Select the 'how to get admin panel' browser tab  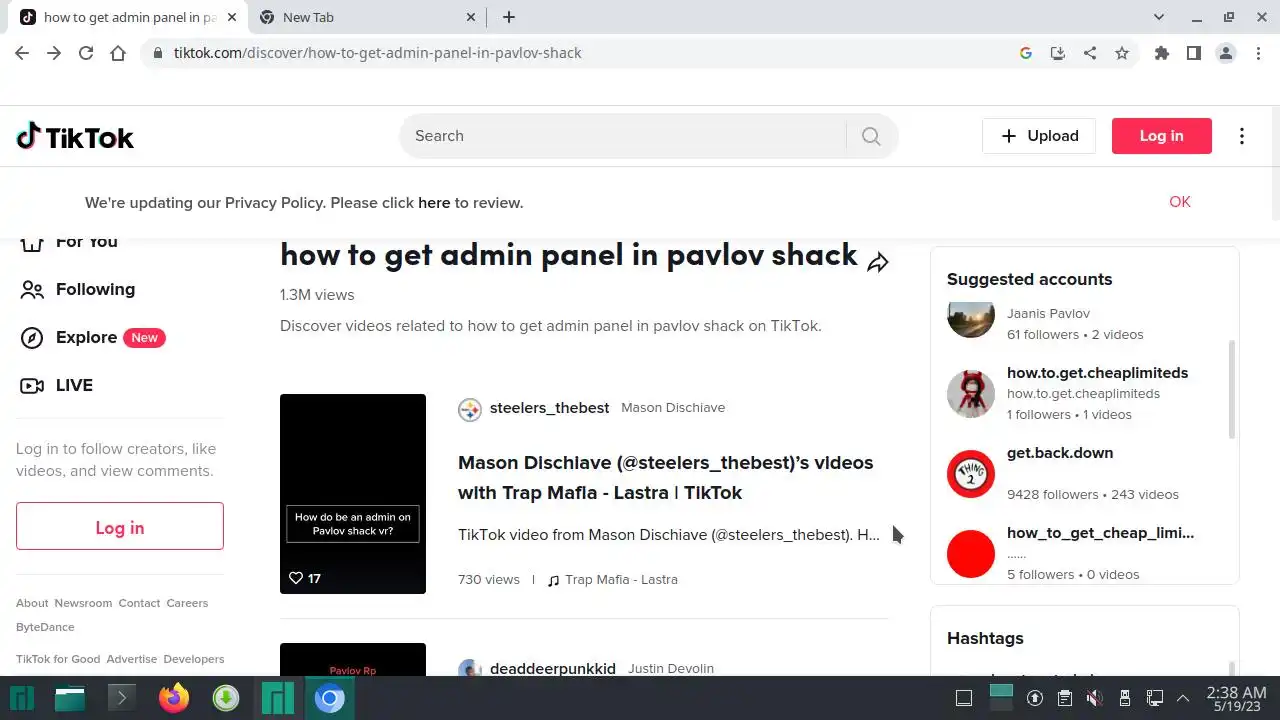point(127,17)
